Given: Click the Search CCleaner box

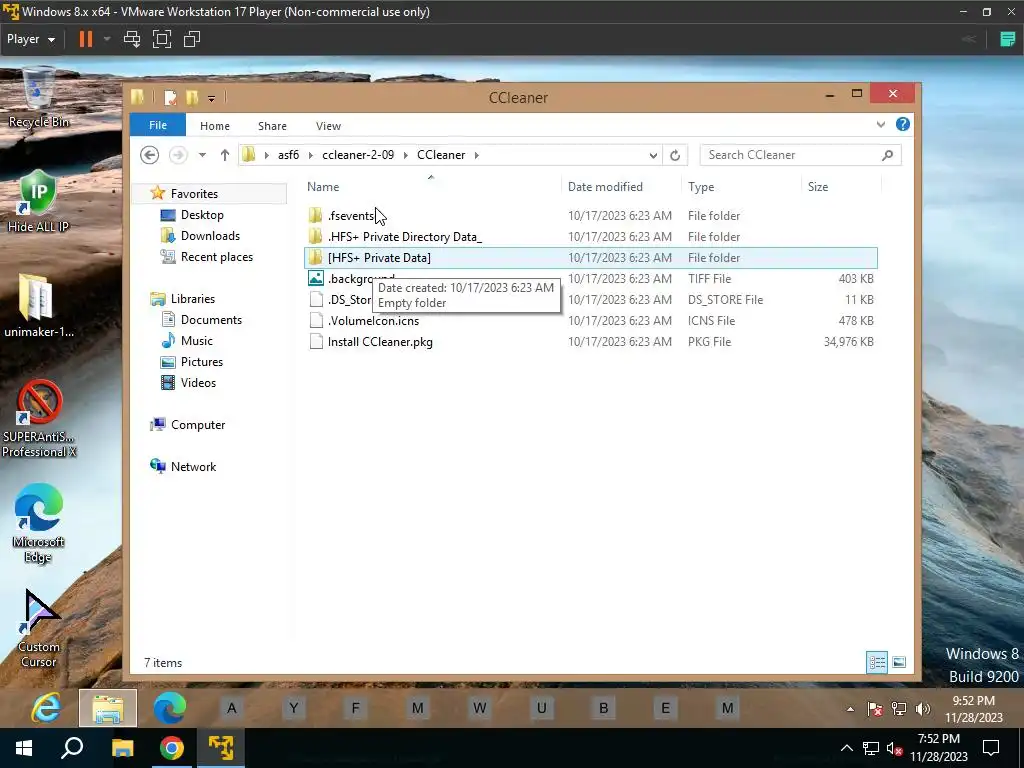Looking at the screenshot, I should pos(800,155).
